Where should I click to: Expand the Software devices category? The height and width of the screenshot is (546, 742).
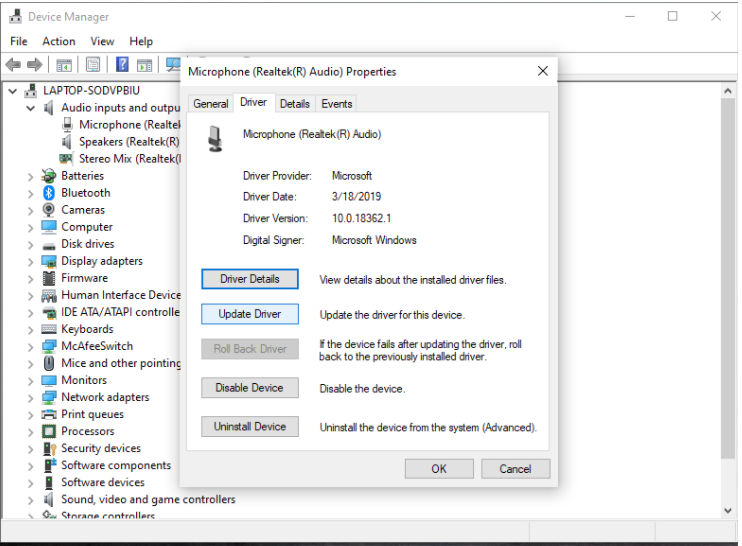pos(30,484)
